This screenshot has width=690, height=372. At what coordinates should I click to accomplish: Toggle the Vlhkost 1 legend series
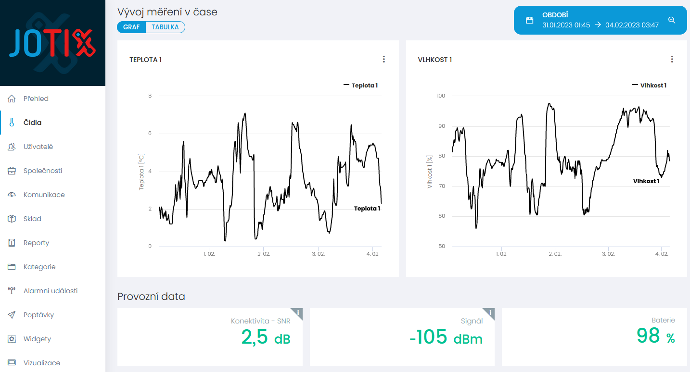click(649, 85)
